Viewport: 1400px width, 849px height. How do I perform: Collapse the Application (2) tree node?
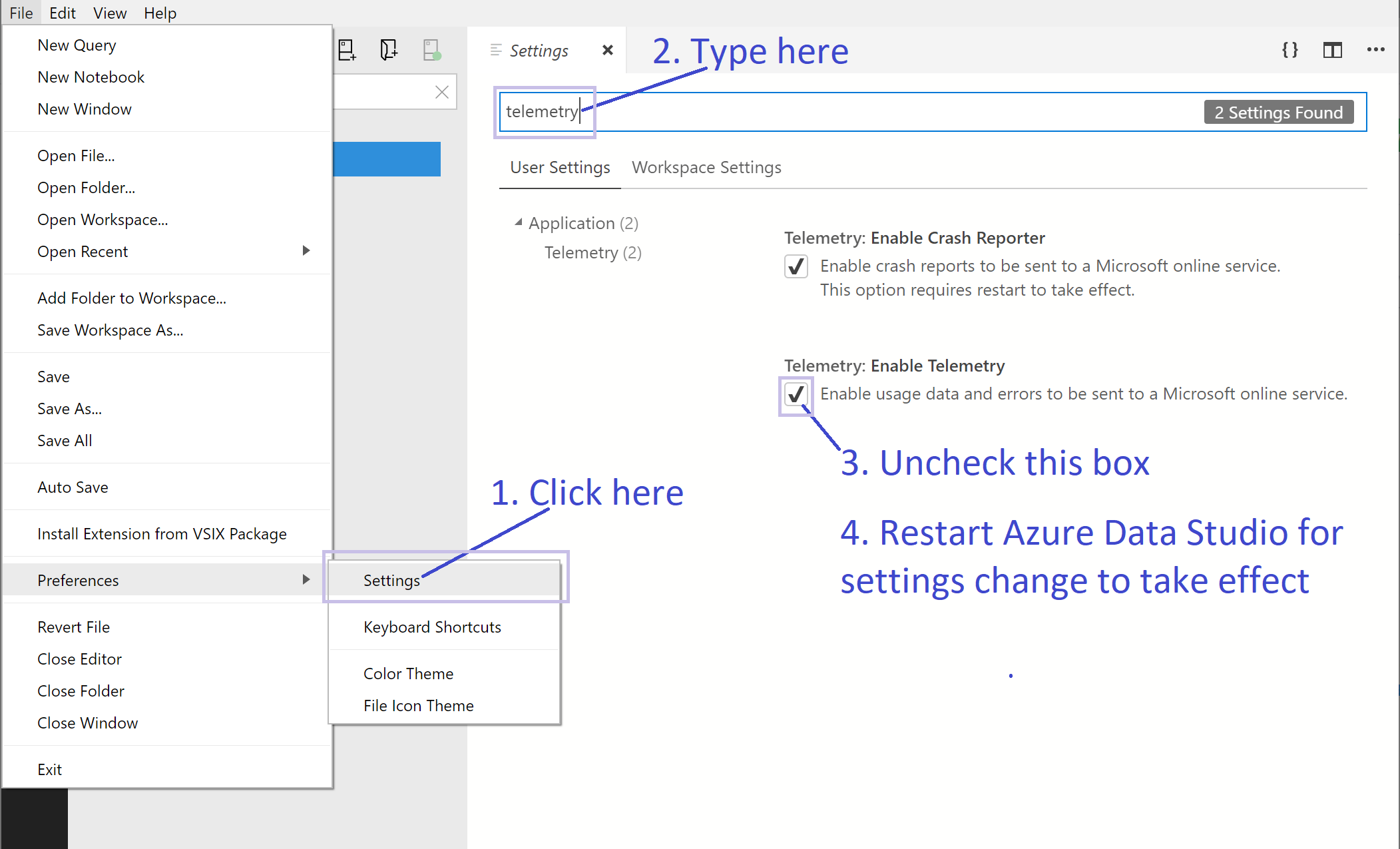(x=518, y=223)
